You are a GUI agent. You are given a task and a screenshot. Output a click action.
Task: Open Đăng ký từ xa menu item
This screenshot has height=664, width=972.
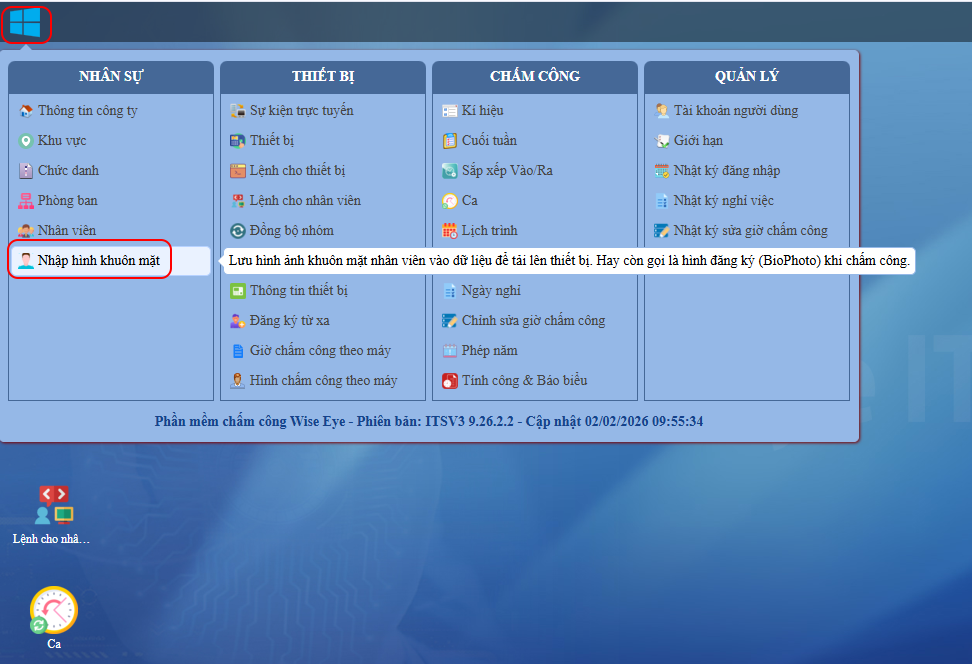click(289, 321)
